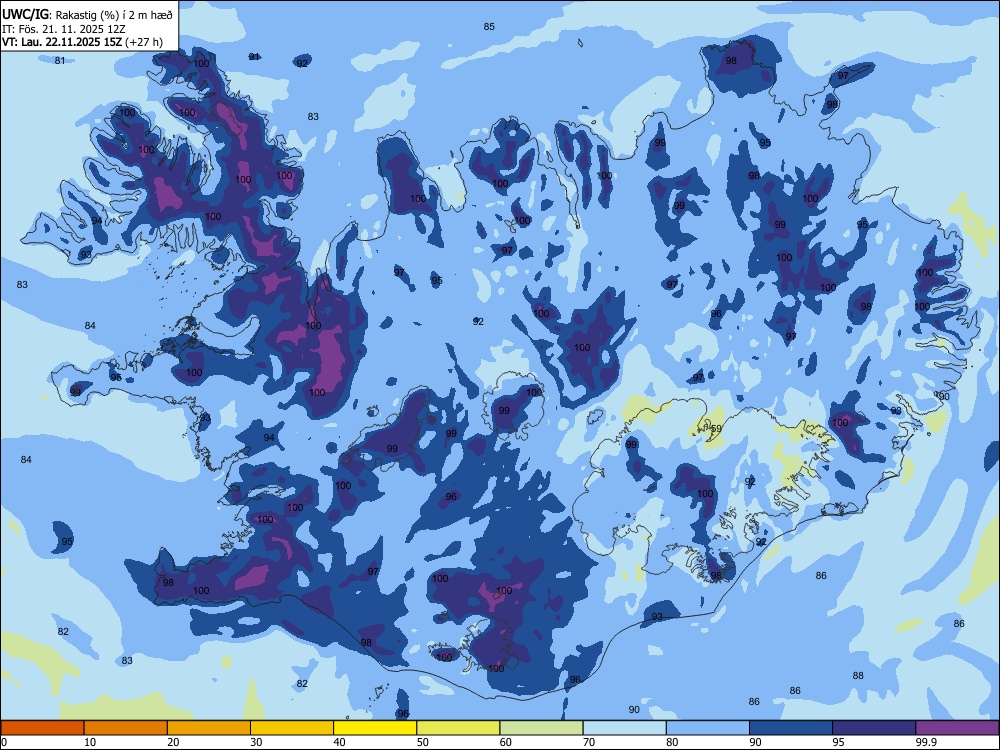Click the '20' tick label under the colour bar

click(173, 742)
